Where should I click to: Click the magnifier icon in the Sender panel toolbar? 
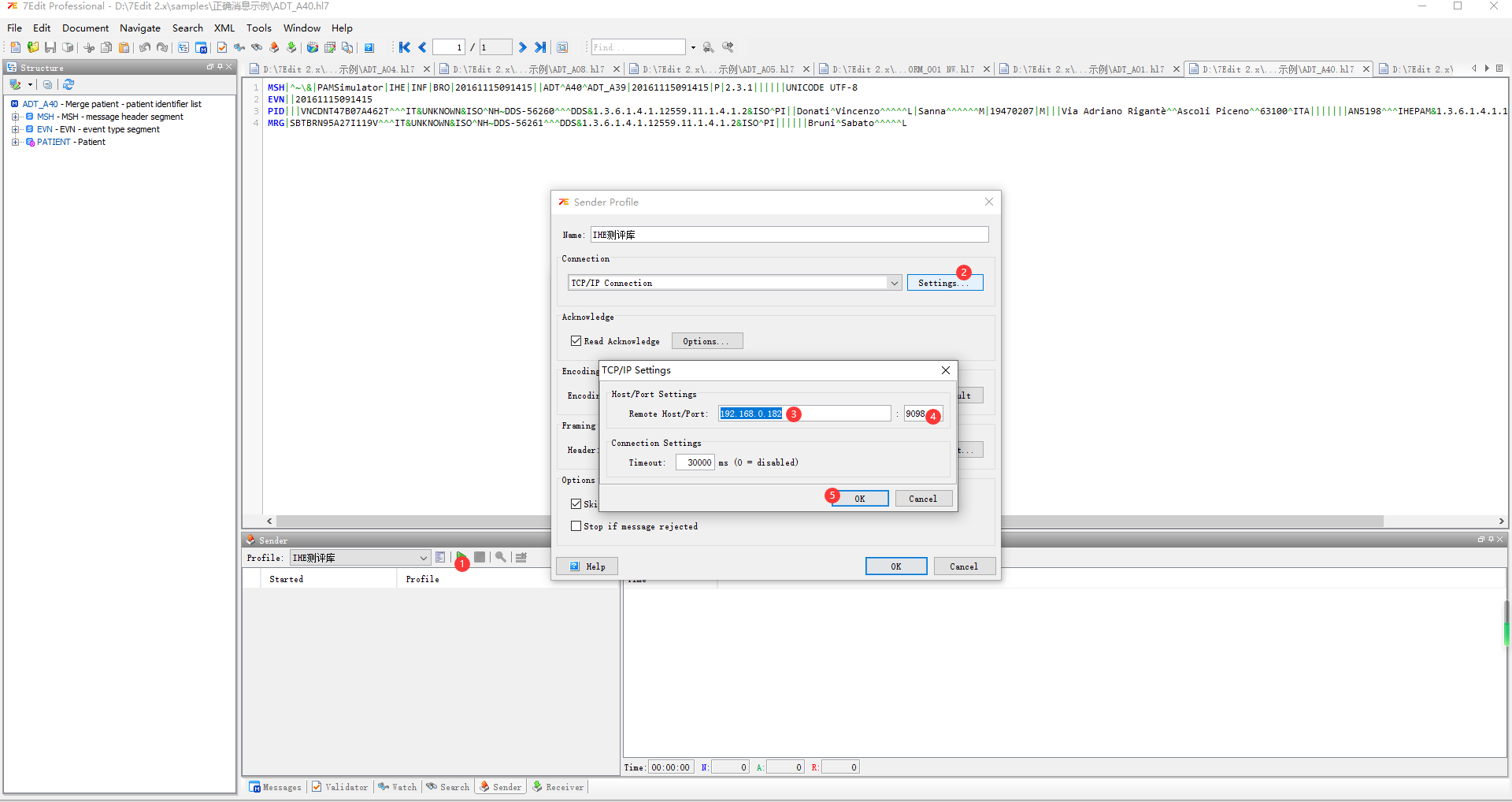click(501, 557)
